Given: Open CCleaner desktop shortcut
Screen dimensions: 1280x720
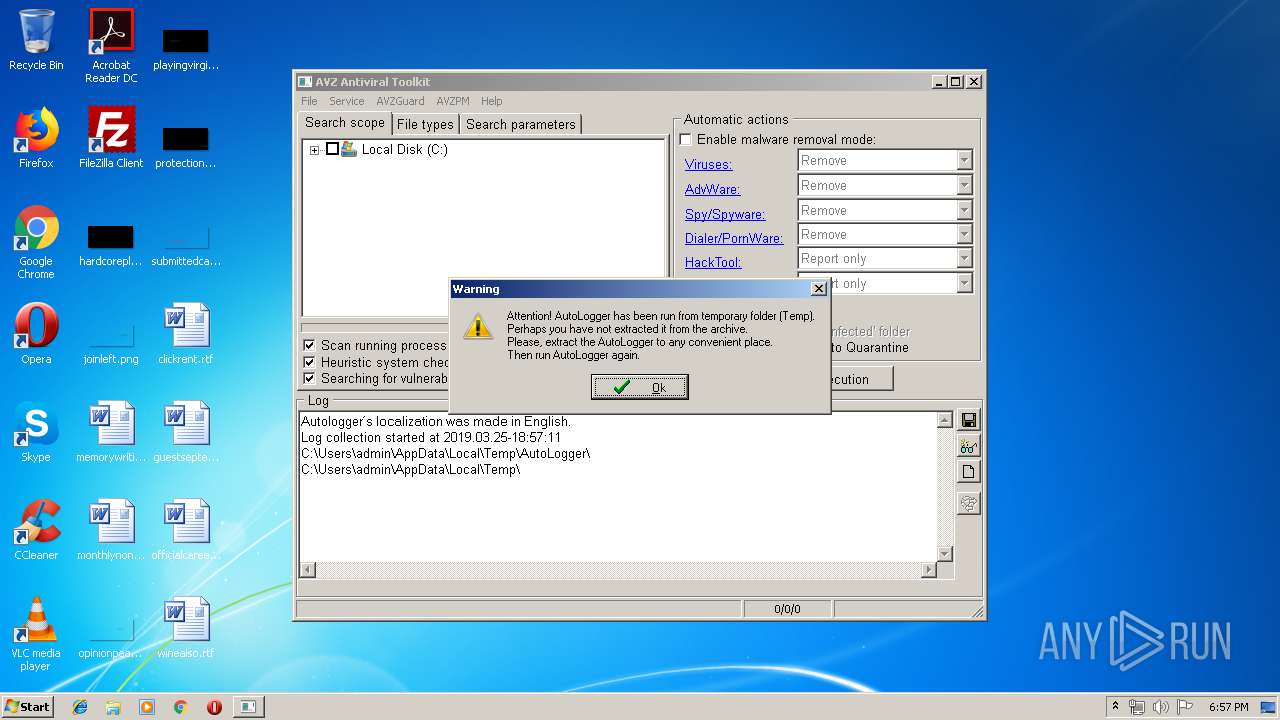Looking at the screenshot, I should coord(36,530).
